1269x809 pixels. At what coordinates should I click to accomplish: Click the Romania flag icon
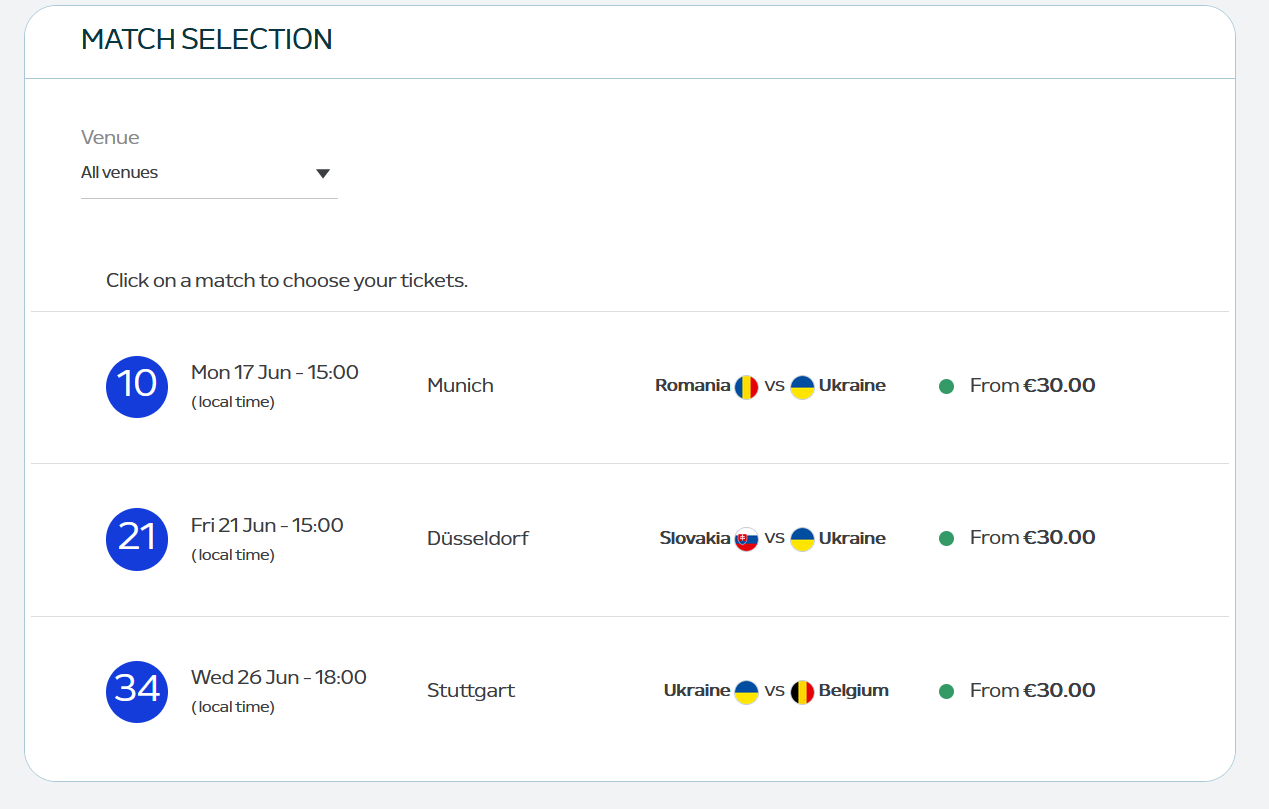[x=747, y=387]
